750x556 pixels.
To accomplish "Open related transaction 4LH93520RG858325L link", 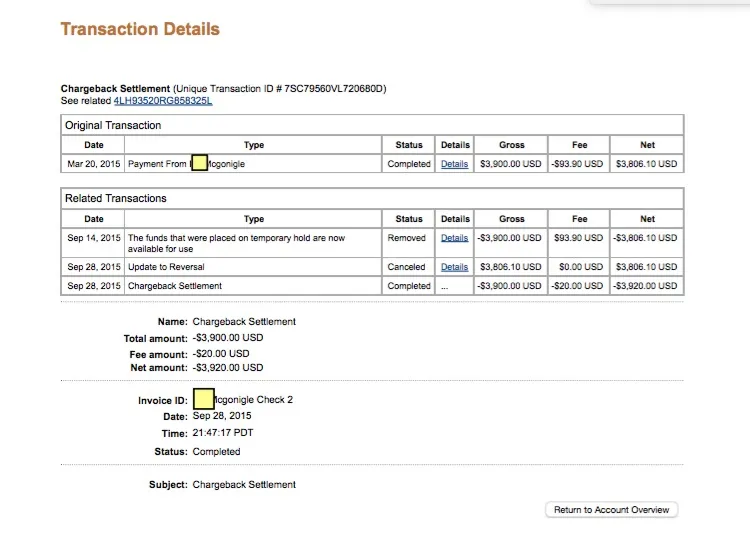I will (x=163, y=101).
